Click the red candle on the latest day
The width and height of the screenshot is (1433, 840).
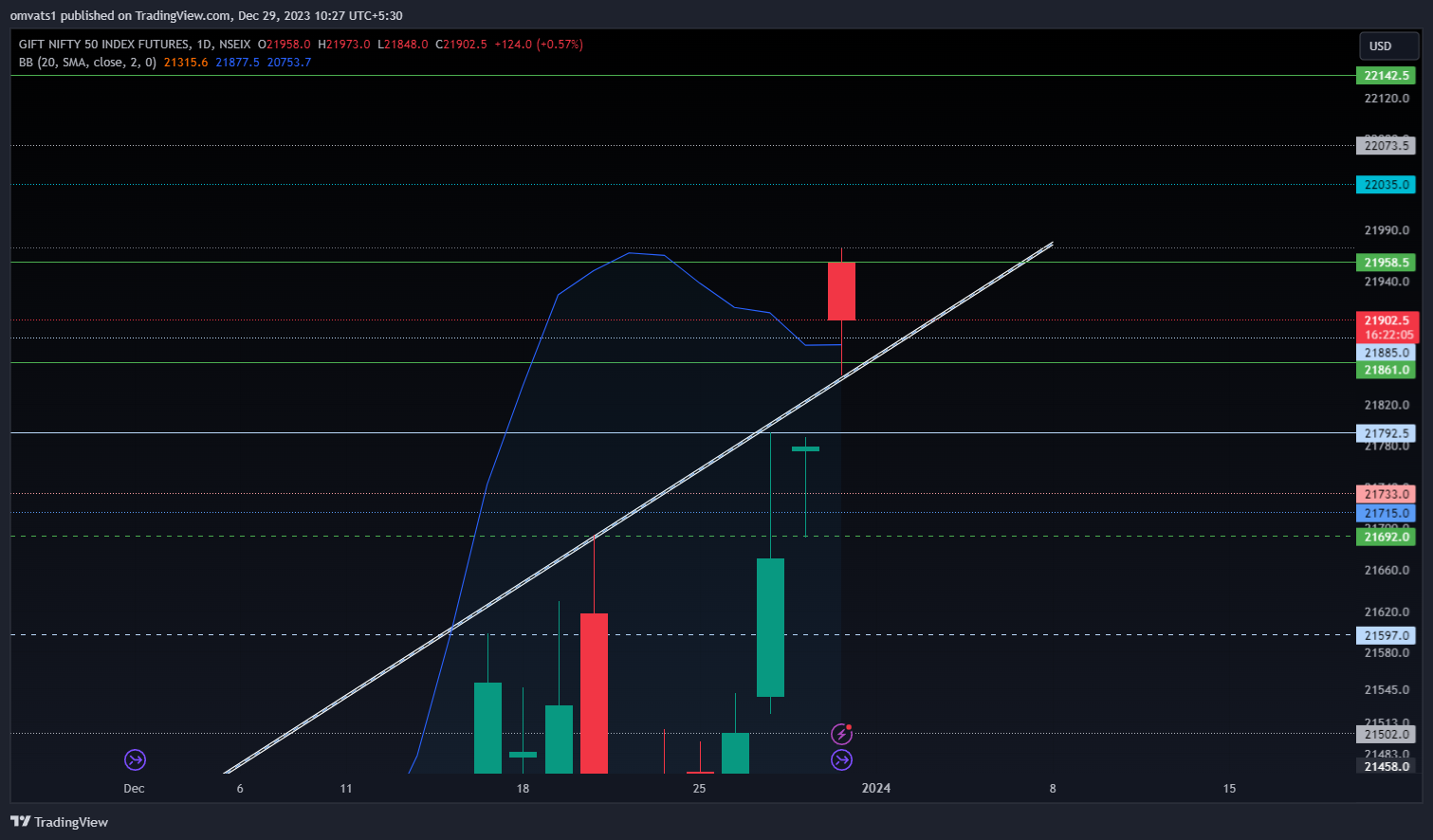(x=841, y=291)
